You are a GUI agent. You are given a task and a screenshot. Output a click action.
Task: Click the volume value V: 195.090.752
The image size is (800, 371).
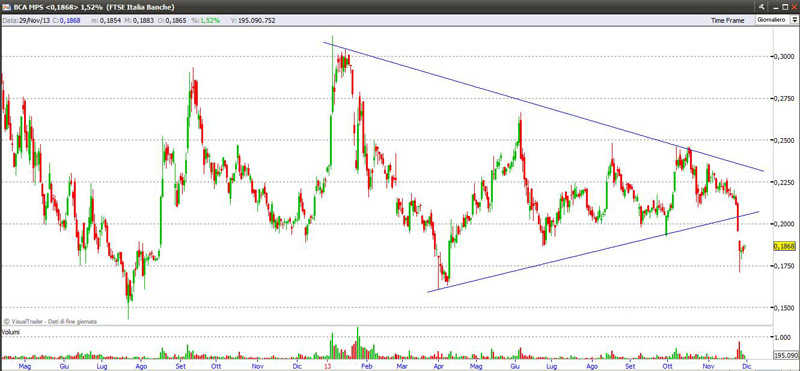(x=253, y=20)
